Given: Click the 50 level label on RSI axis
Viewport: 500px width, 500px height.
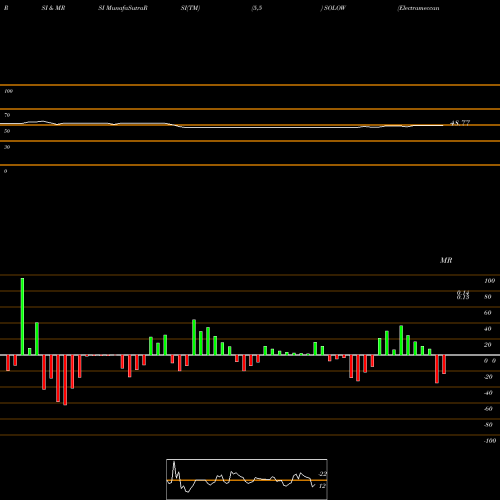Looking at the screenshot, I should pos(7,131).
